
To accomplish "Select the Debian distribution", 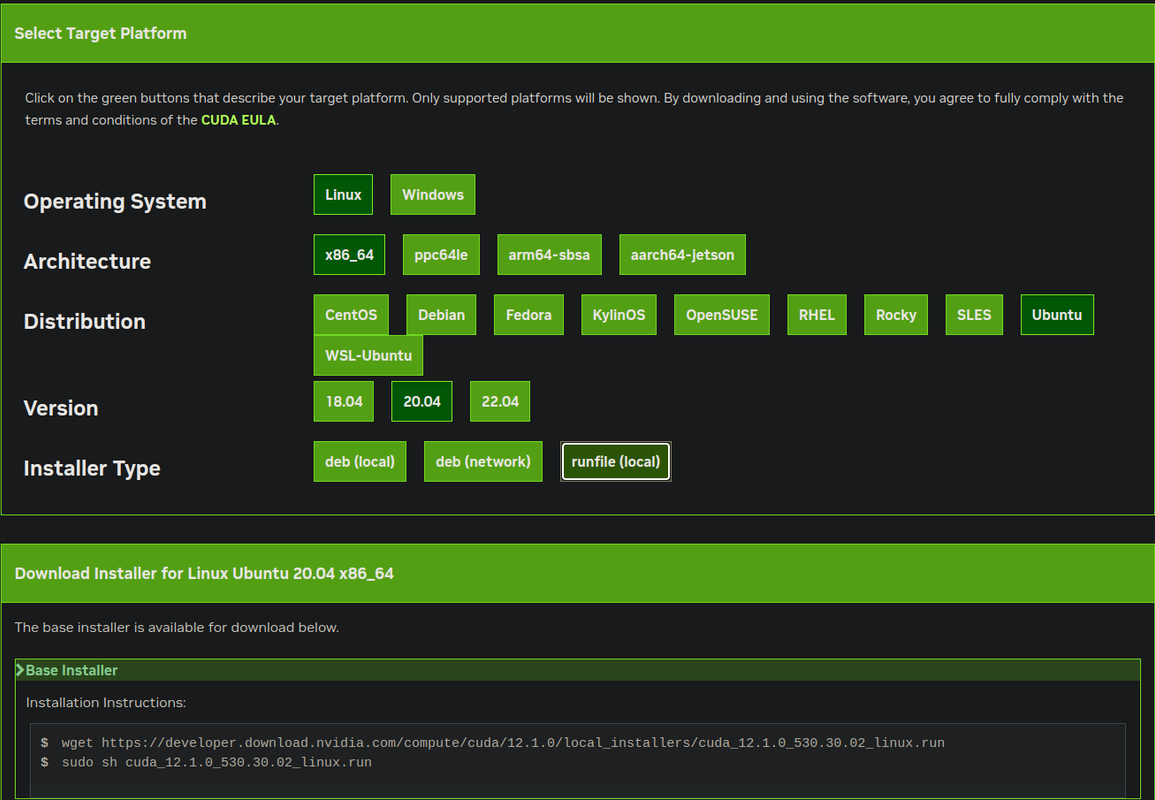I will click(441, 314).
